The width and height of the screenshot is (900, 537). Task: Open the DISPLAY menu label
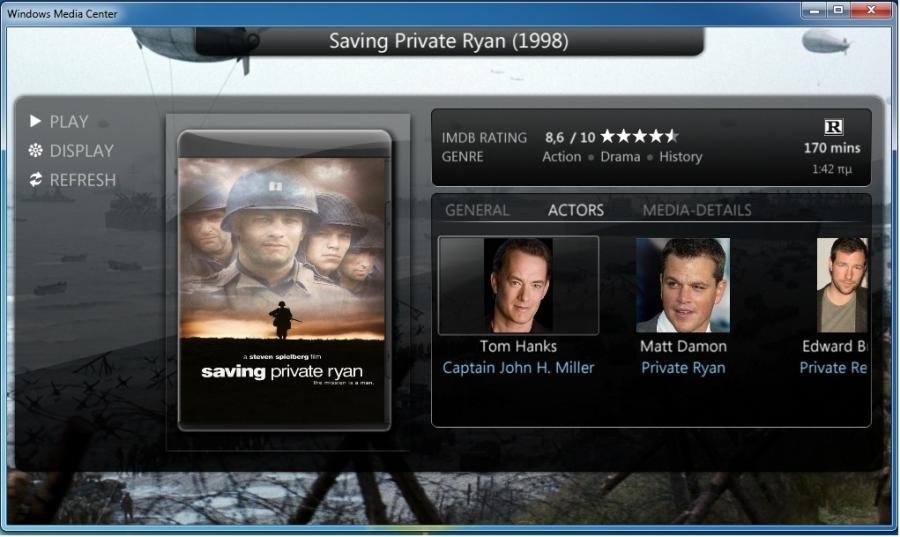point(82,151)
